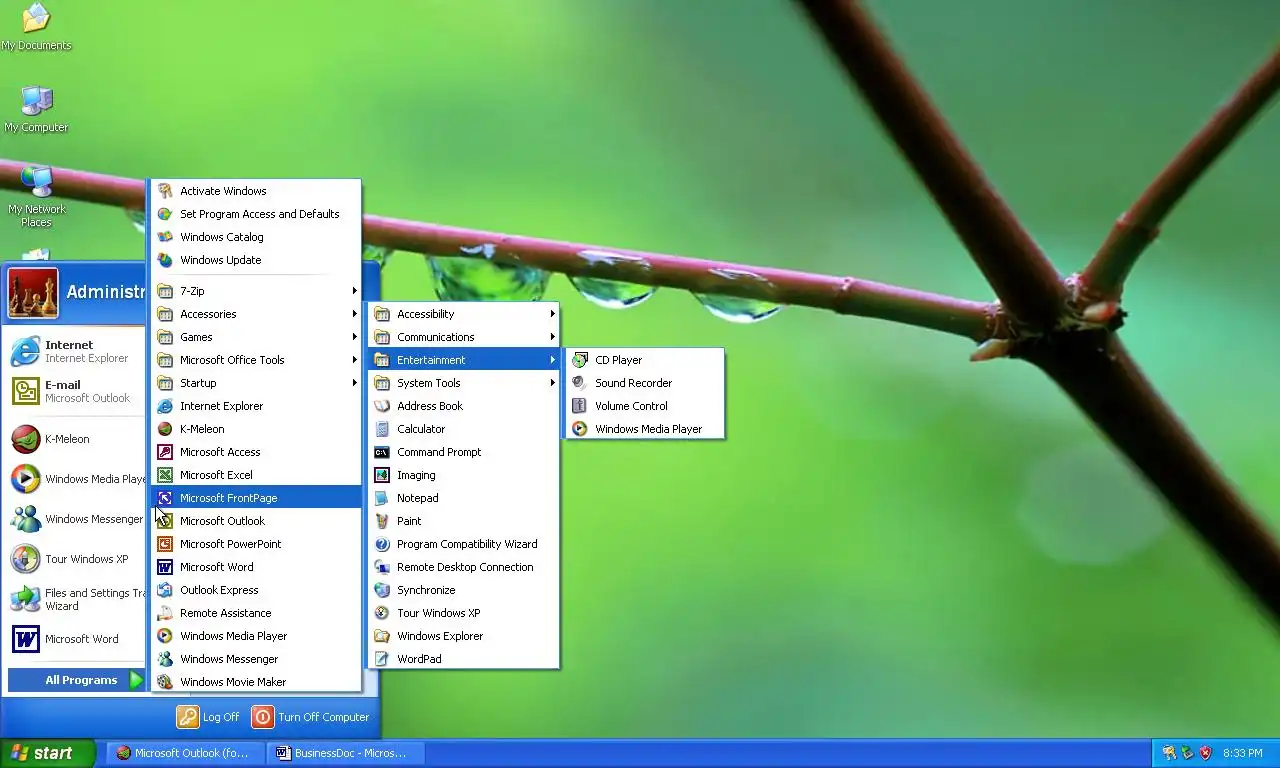1280x768 pixels.
Task: Click Activate Windows
Action: [255, 191]
